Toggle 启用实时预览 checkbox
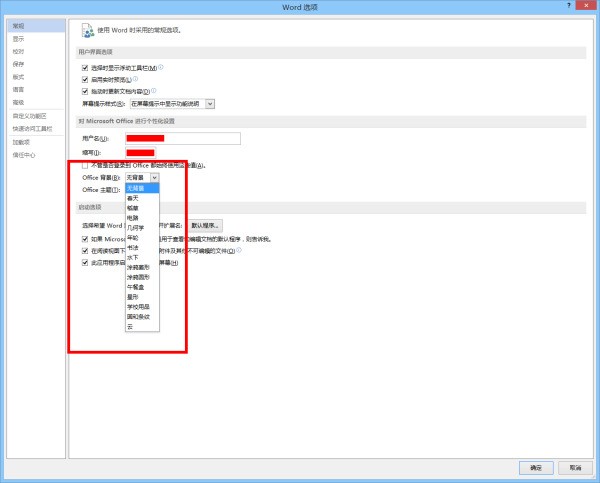 (x=85, y=80)
